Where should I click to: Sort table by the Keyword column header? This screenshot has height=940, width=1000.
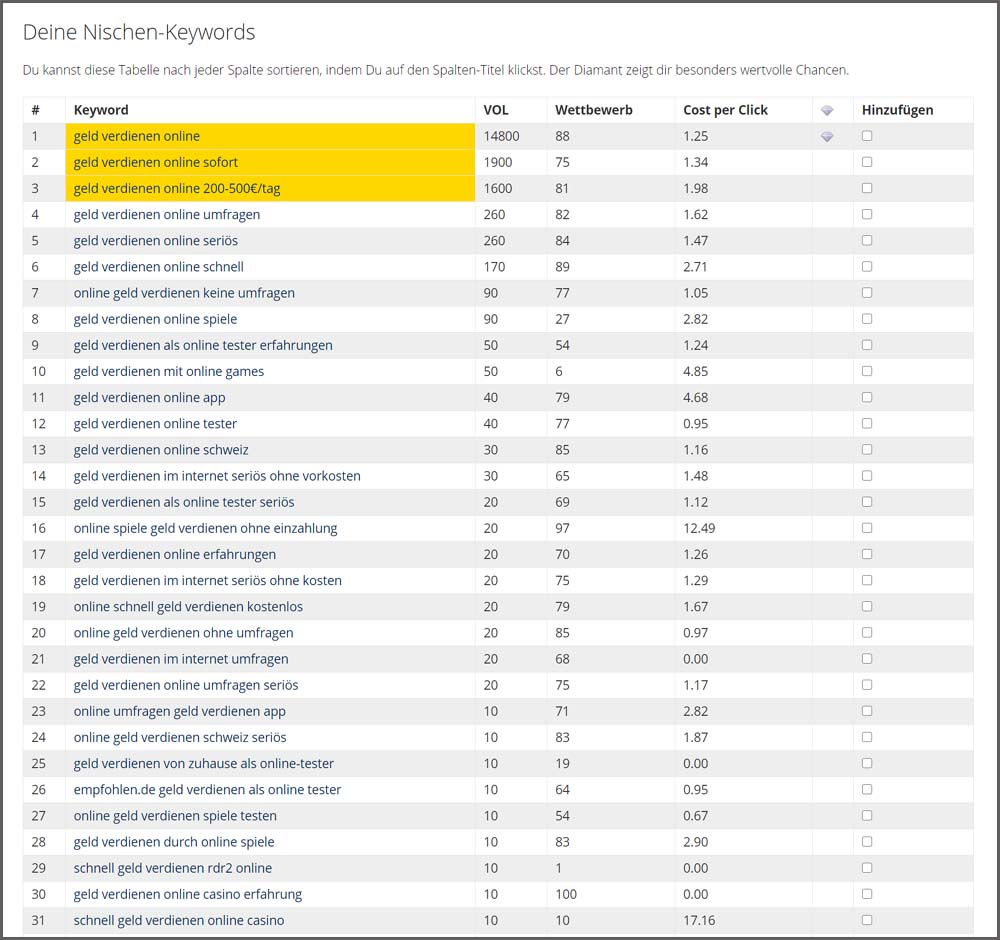point(101,110)
